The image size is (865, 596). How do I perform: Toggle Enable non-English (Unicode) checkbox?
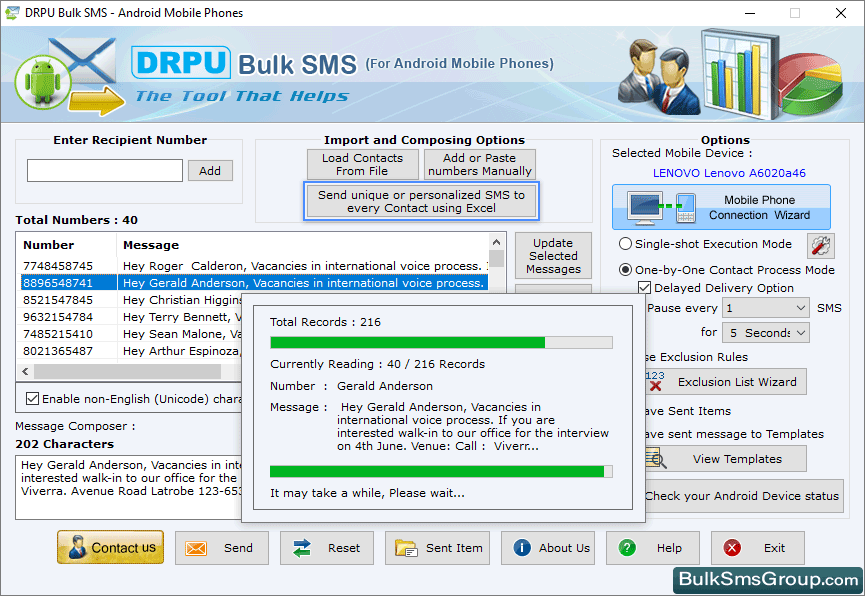point(33,398)
